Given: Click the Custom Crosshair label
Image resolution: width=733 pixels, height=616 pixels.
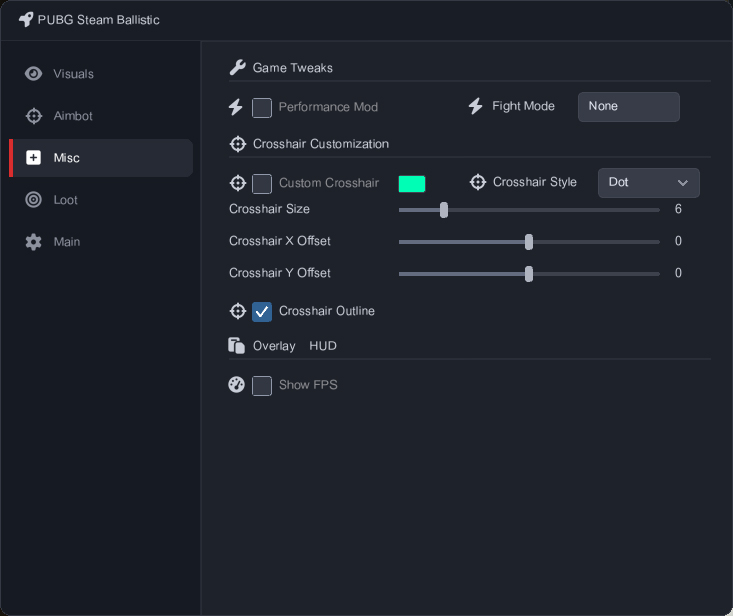Looking at the screenshot, I should click(329, 183).
